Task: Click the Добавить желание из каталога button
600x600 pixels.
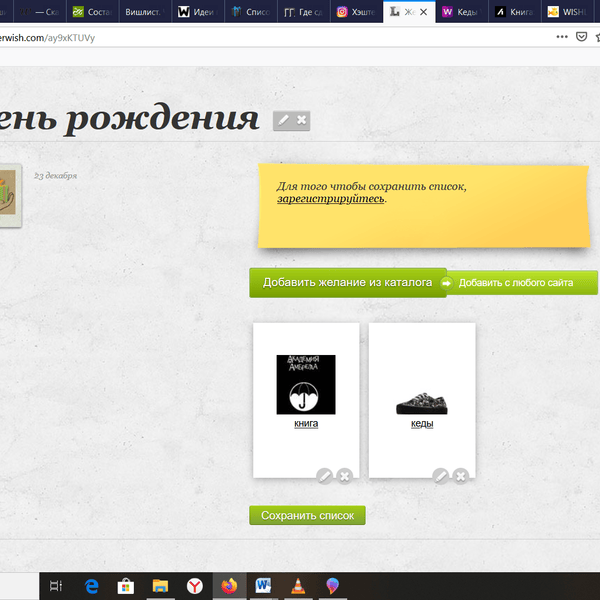Action: click(347, 283)
